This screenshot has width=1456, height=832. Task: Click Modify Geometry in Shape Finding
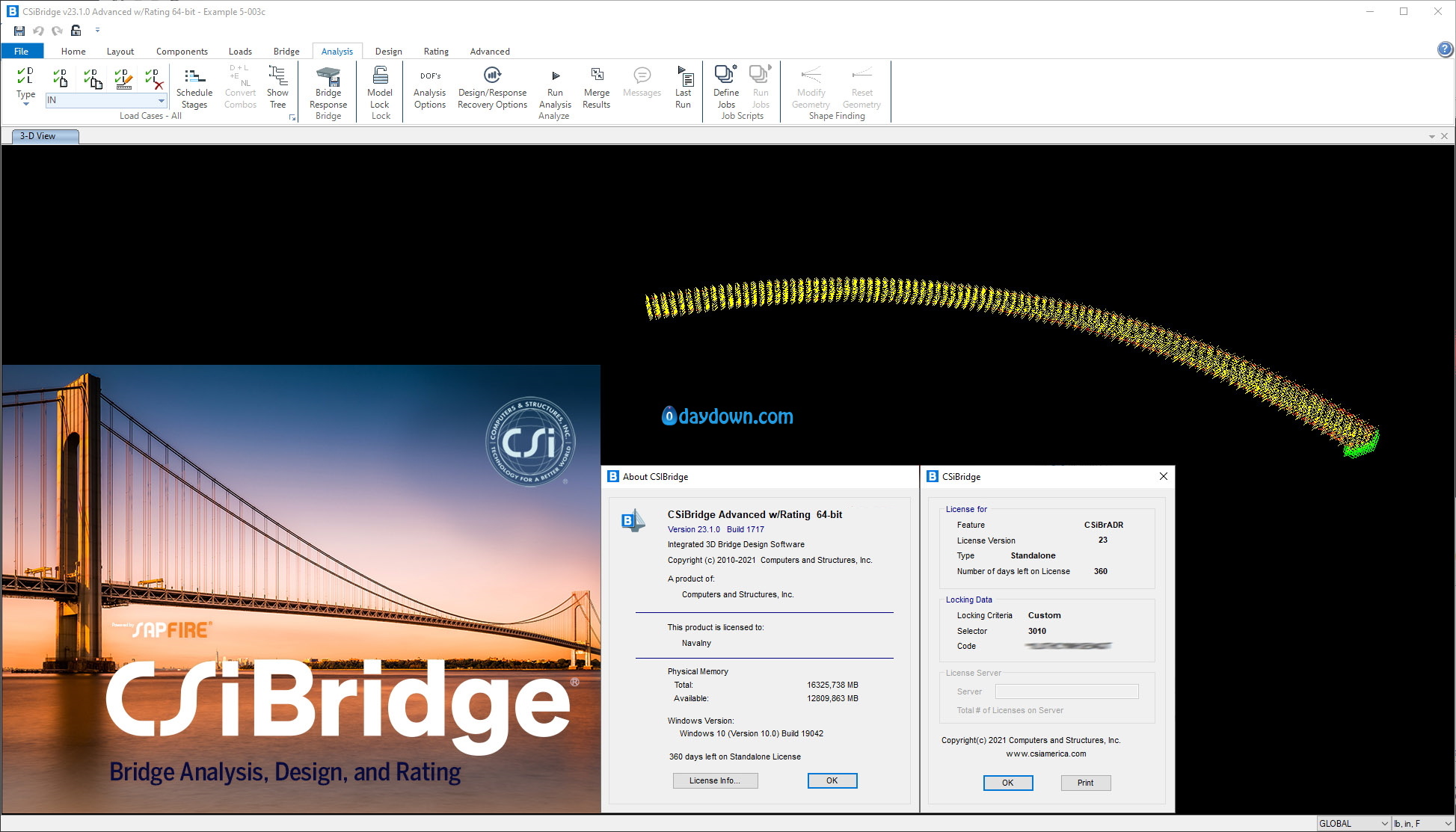811,87
